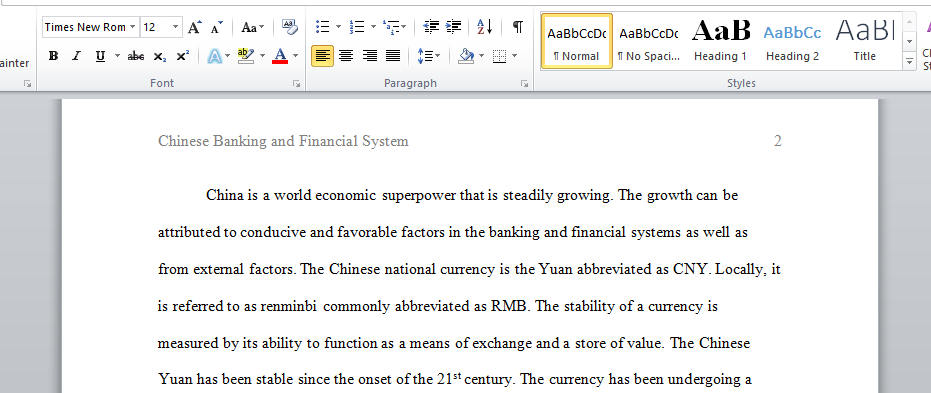Open the Font dialog launcher
The height and width of the screenshot is (393, 931).
(x=296, y=84)
